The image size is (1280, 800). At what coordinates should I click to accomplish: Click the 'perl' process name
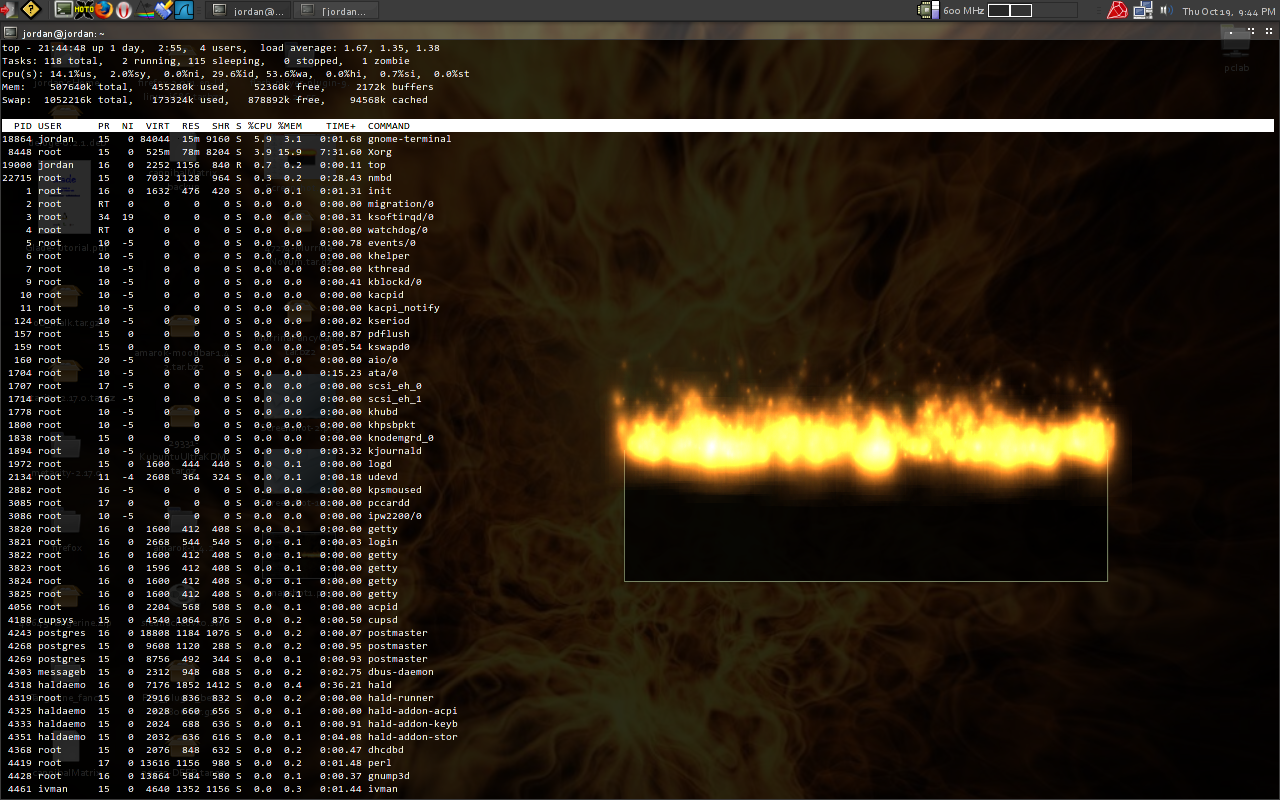pyautogui.click(x=380, y=763)
